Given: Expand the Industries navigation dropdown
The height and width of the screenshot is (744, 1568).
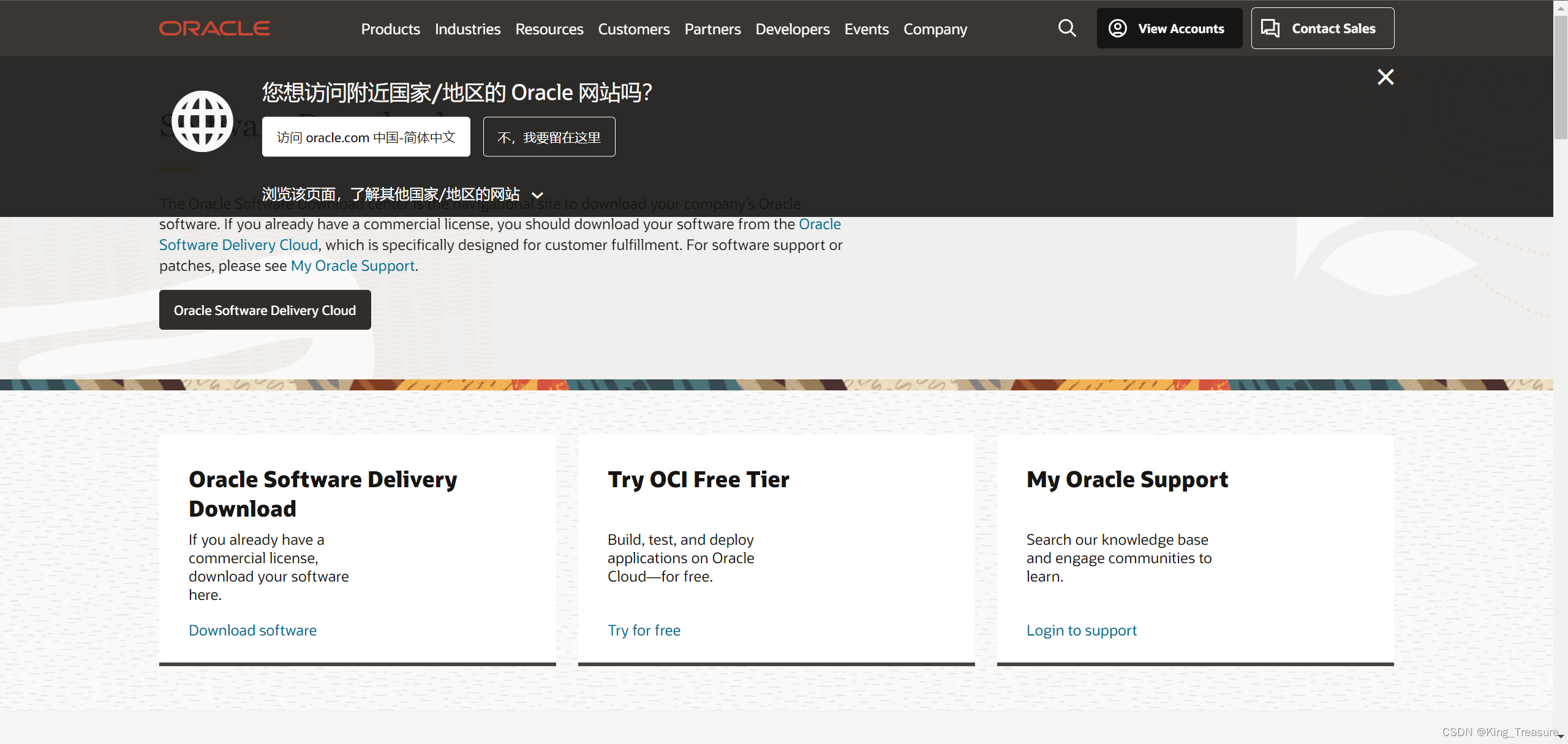Looking at the screenshot, I should [467, 28].
